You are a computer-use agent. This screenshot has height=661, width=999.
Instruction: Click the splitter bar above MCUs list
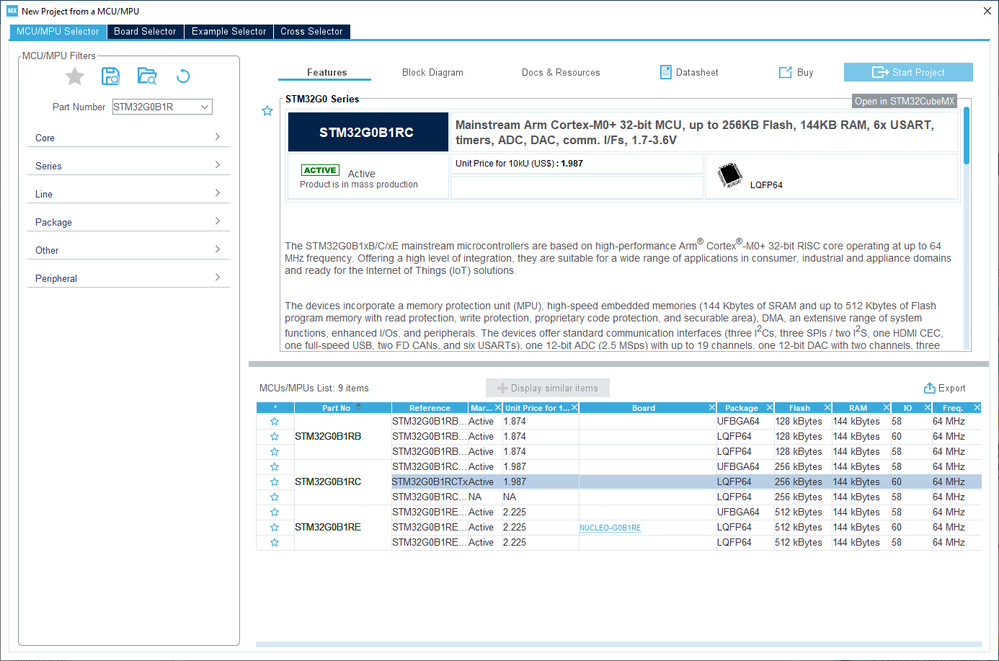click(618, 365)
